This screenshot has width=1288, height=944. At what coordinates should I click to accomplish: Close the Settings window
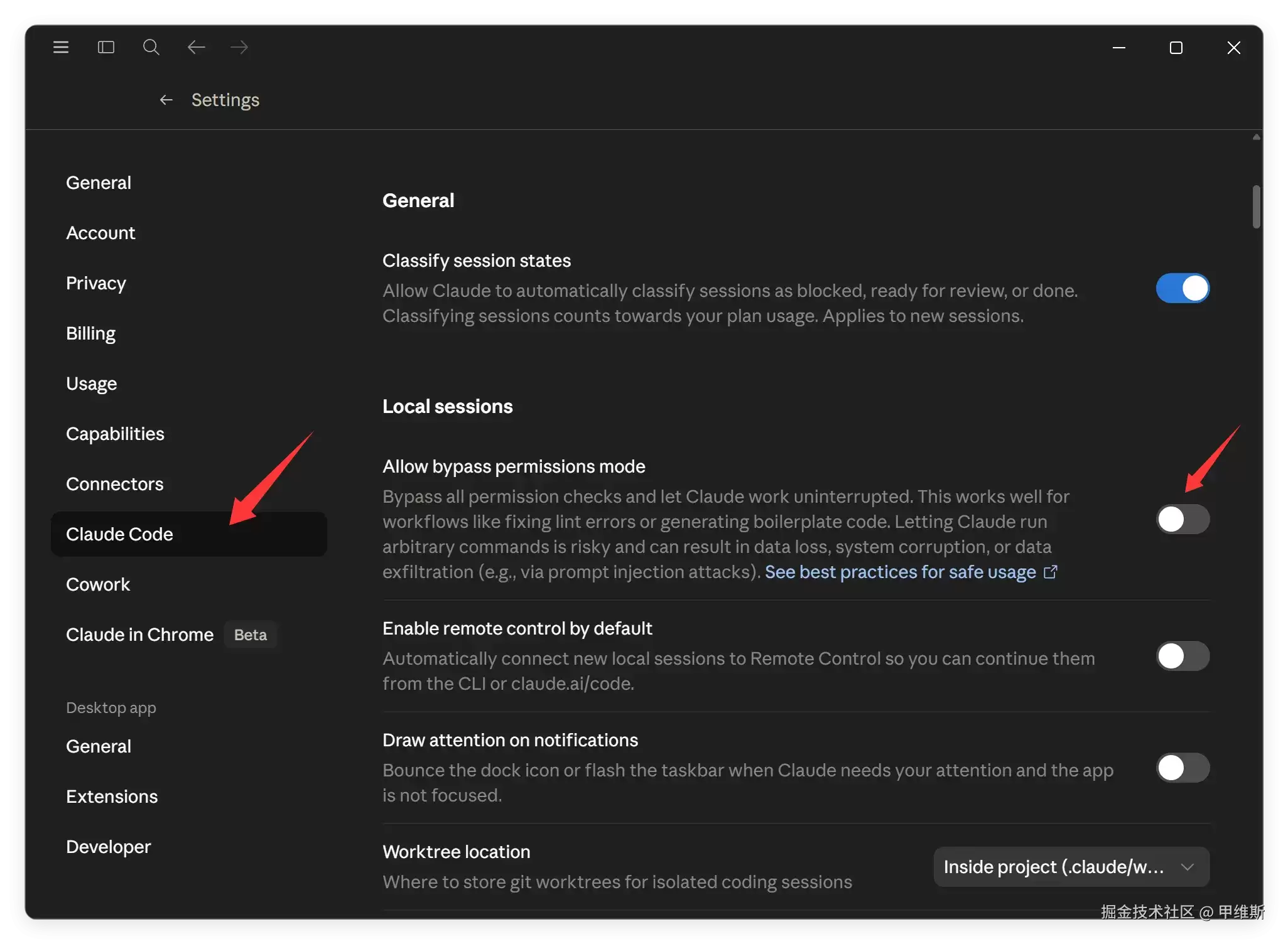1234,48
